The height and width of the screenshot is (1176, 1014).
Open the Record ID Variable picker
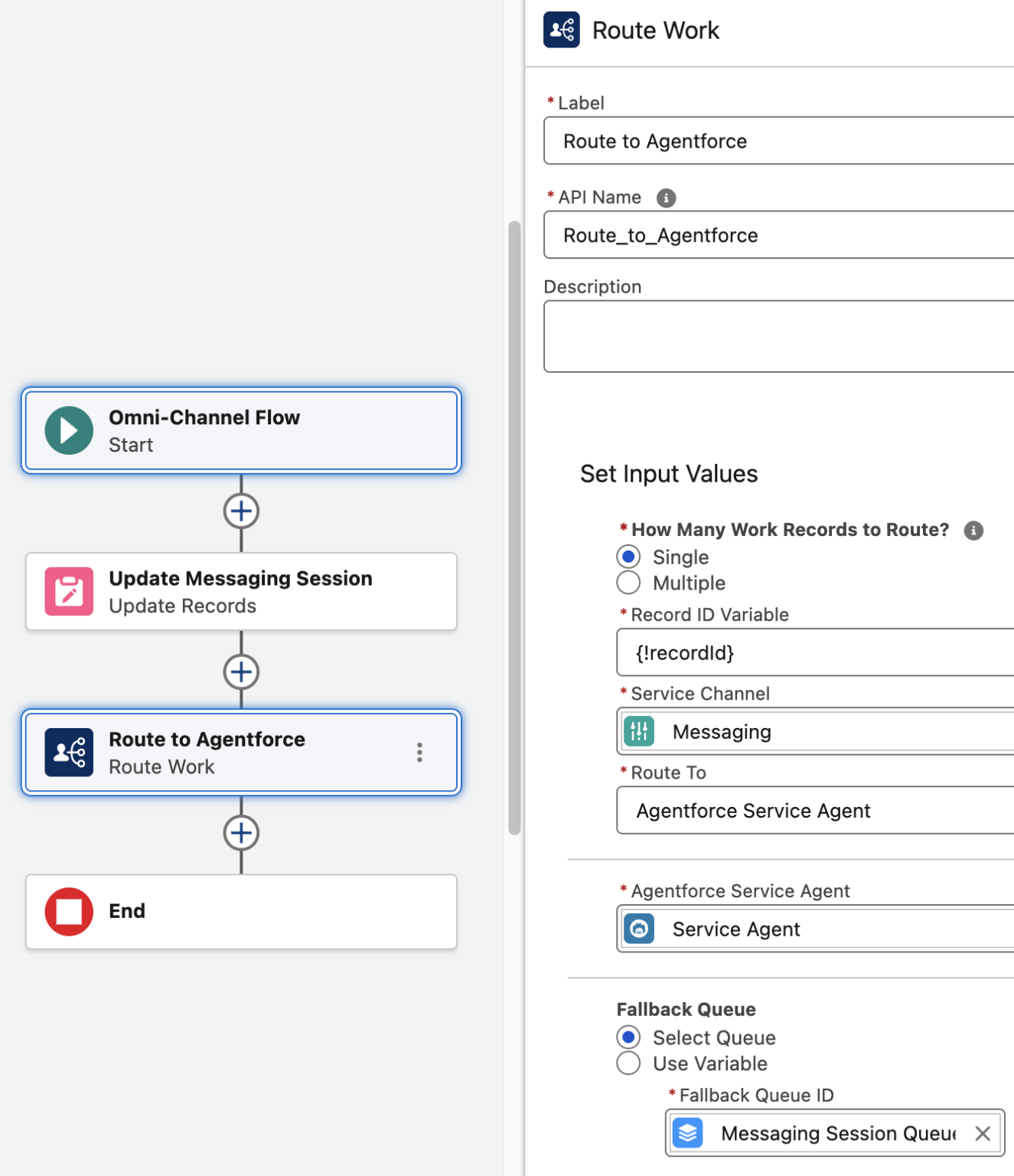click(x=816, y=652)
